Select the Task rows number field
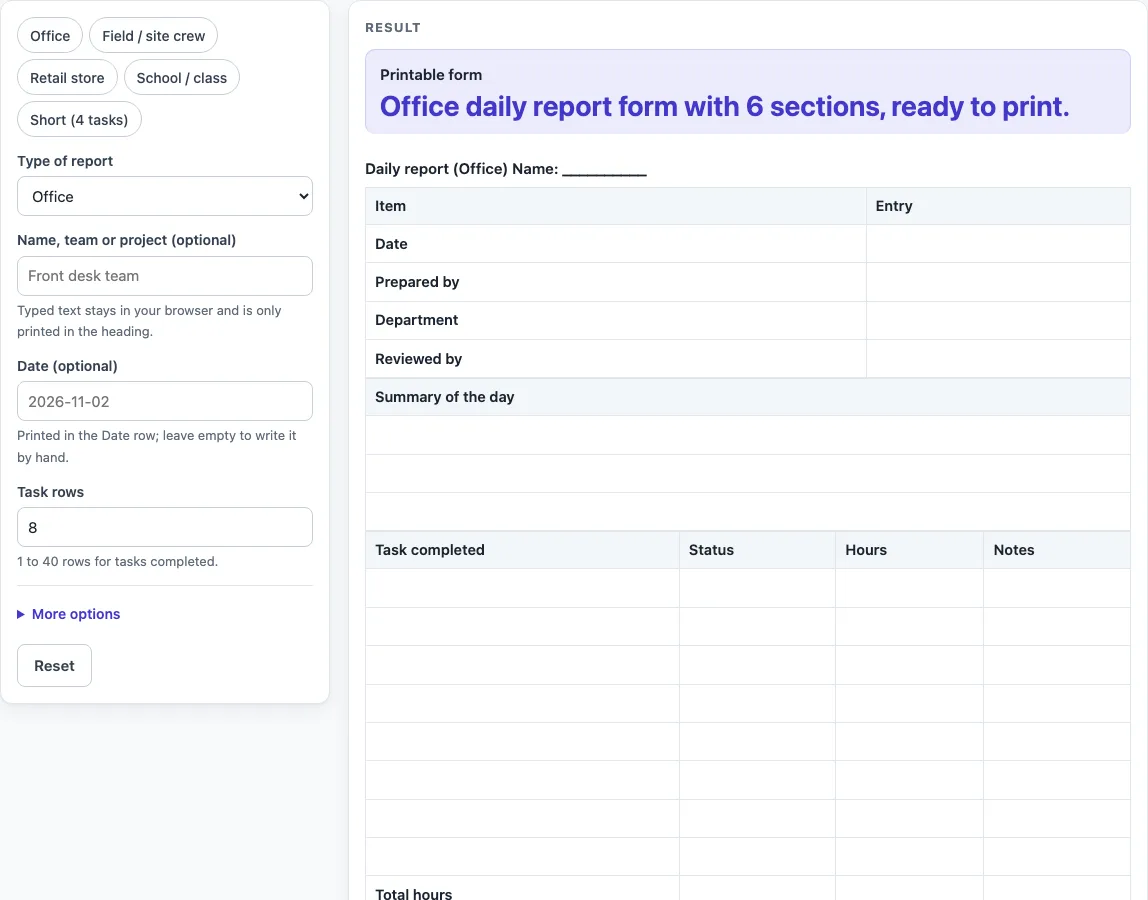 (165, 527)
